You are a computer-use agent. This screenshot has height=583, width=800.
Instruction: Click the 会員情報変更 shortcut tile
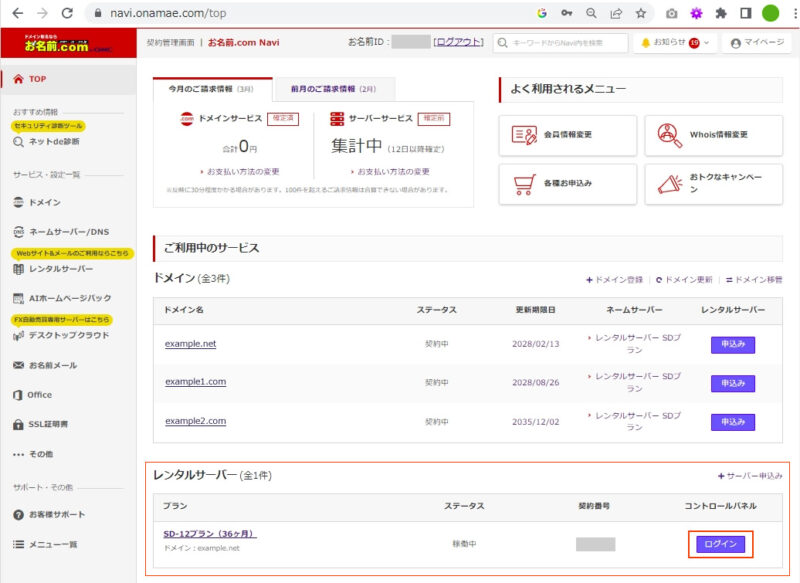pyautogui.click(x=567, y=135)
